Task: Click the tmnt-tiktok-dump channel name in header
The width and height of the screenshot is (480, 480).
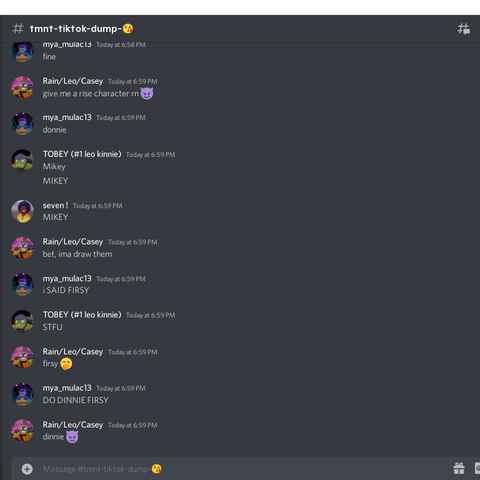Action: [x=75, y=29]
